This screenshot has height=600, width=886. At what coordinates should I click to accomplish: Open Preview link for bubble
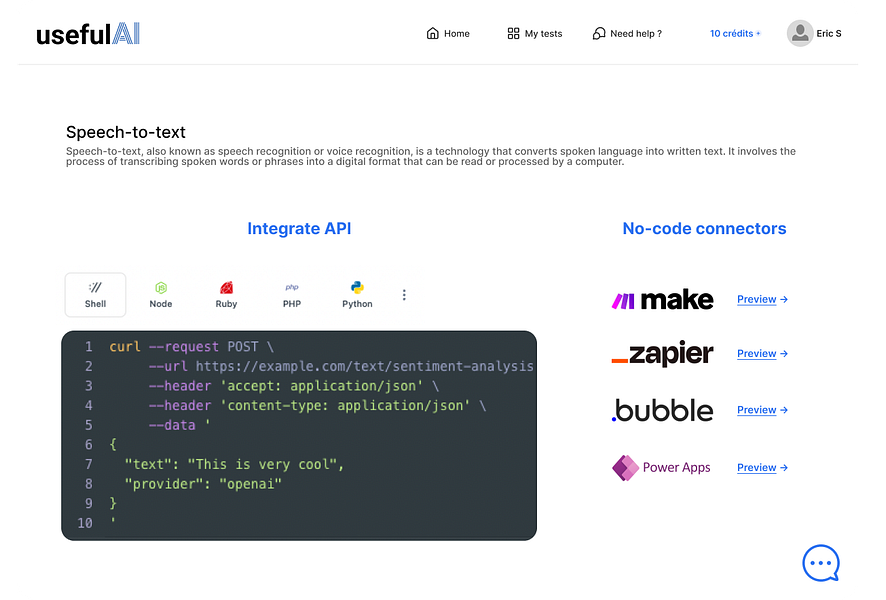click(762, 410)
